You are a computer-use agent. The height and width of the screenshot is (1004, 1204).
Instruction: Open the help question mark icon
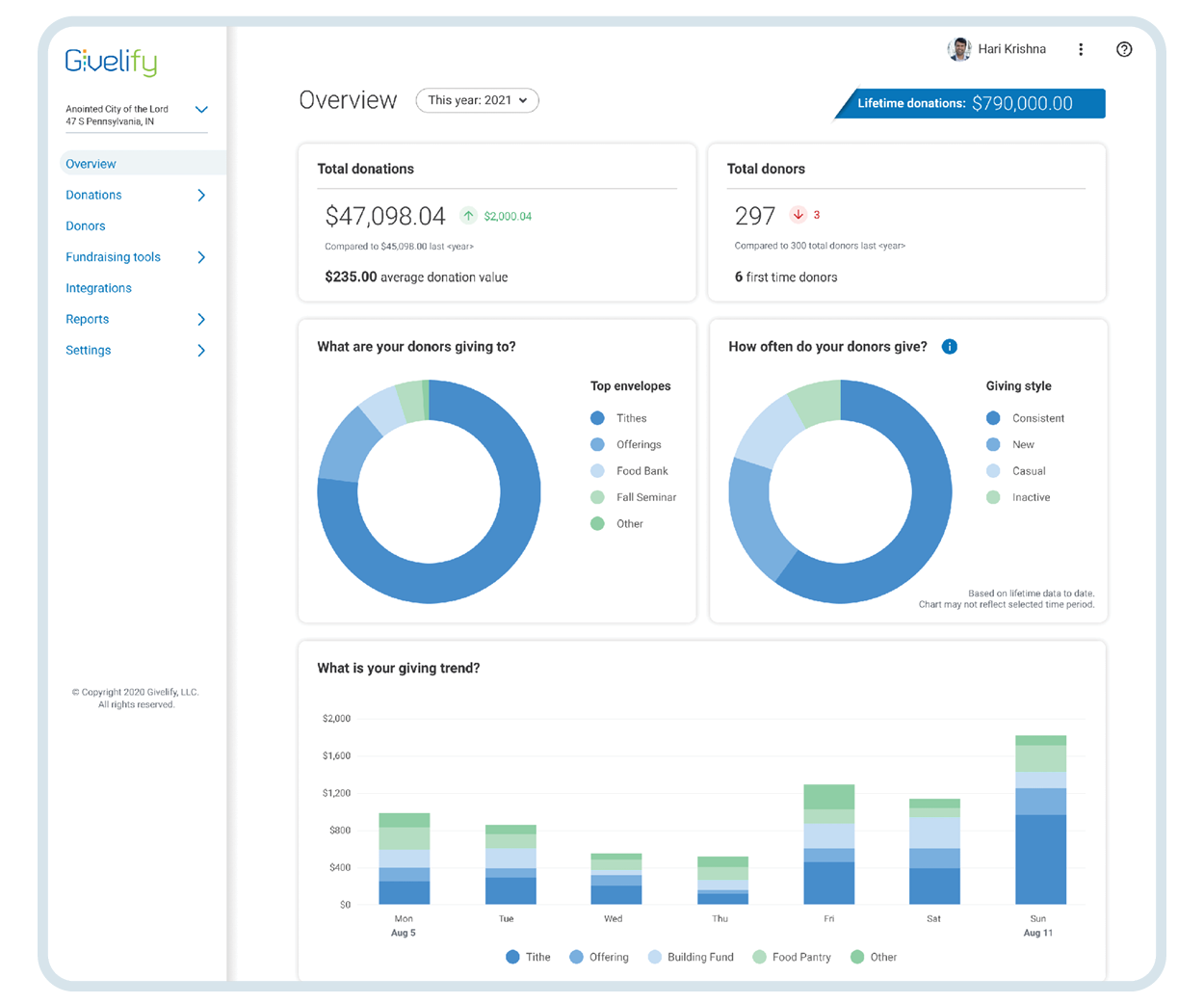[x=1123, y=49]
